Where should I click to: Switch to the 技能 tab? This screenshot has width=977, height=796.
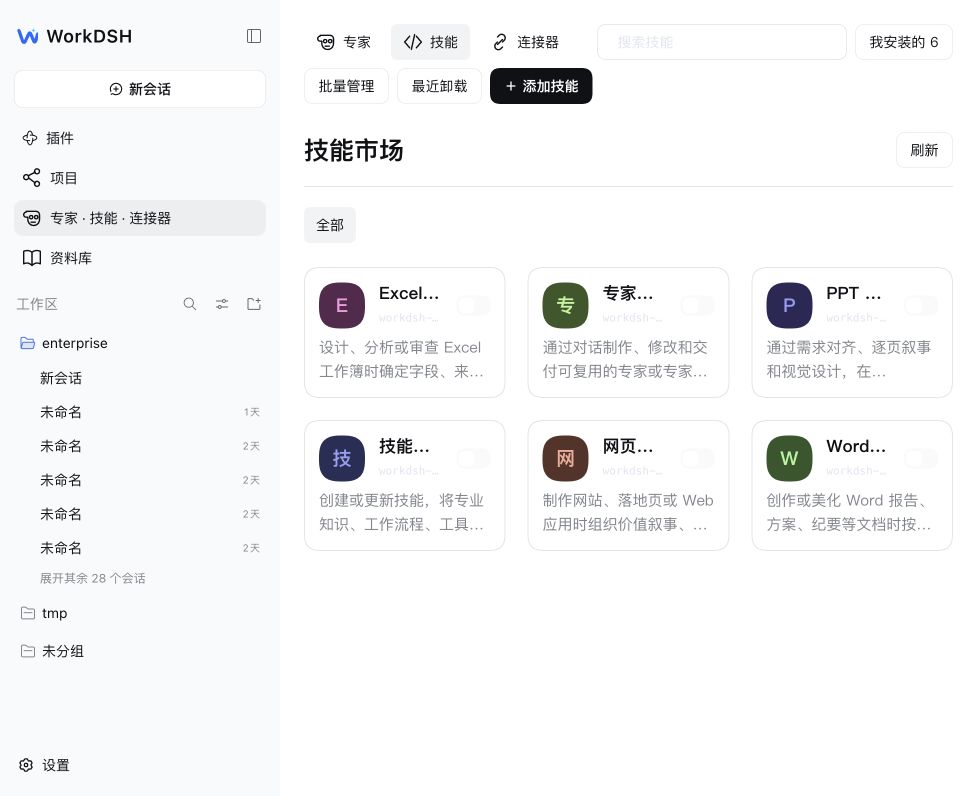point(431,42)
